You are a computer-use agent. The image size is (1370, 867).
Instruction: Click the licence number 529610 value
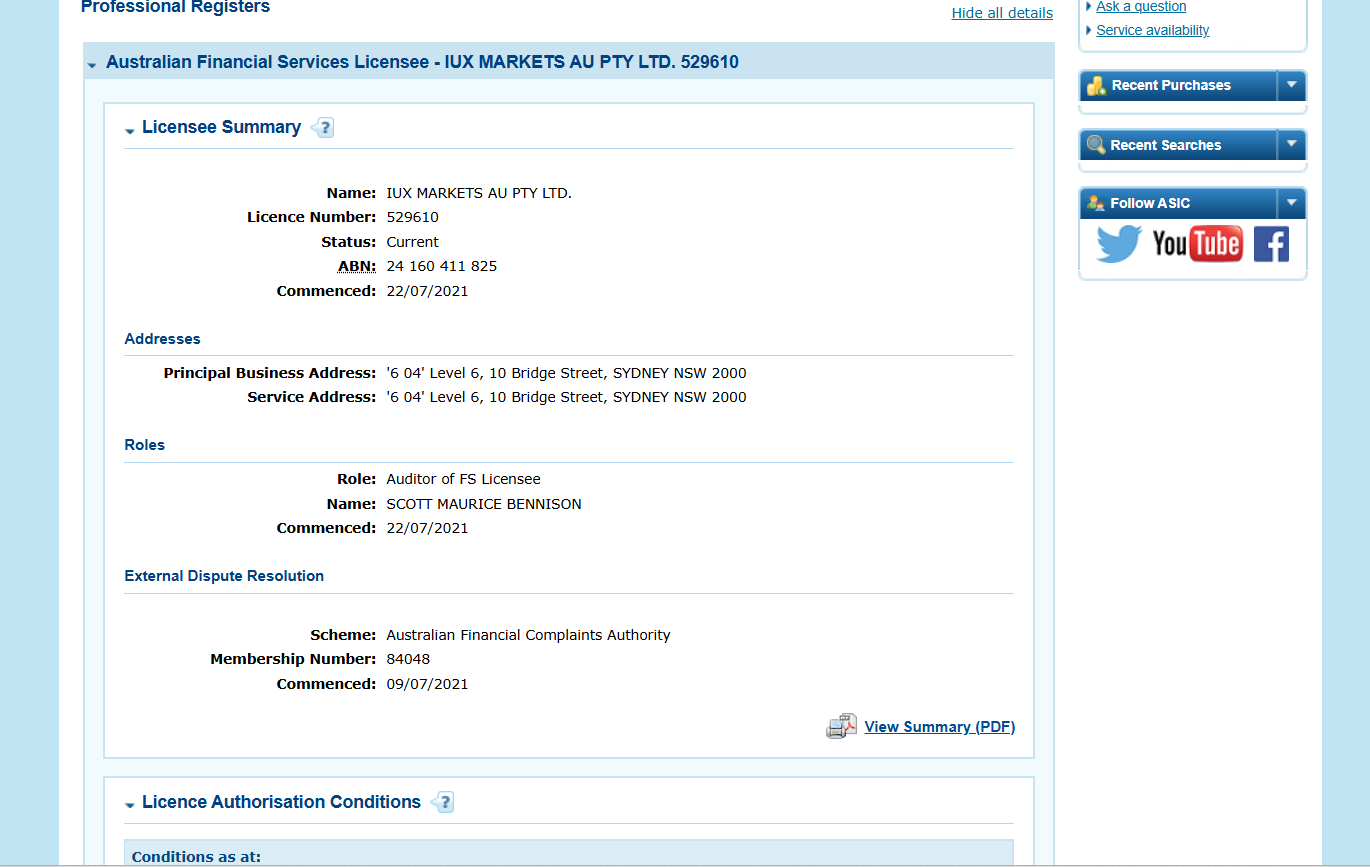tap(413, 217)
